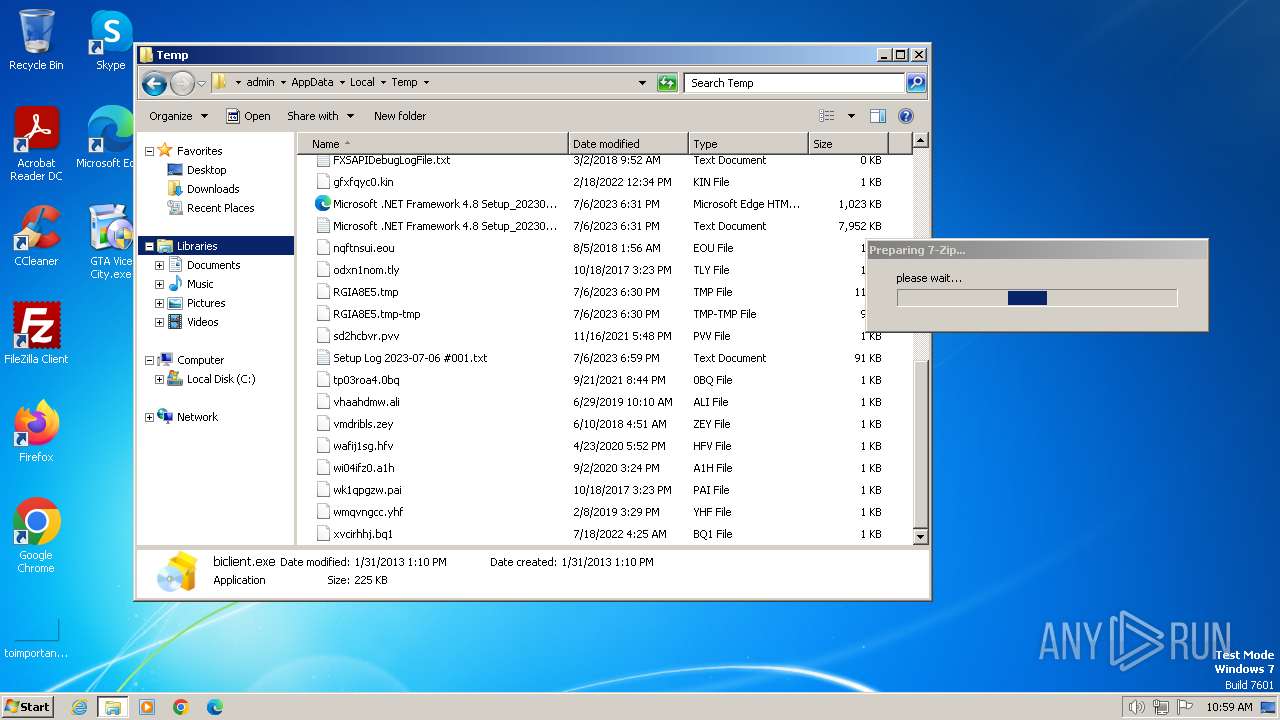Screen dimensions: 1280x720
Task: Refresh the Temp folder view
Action: click(667, 83)
